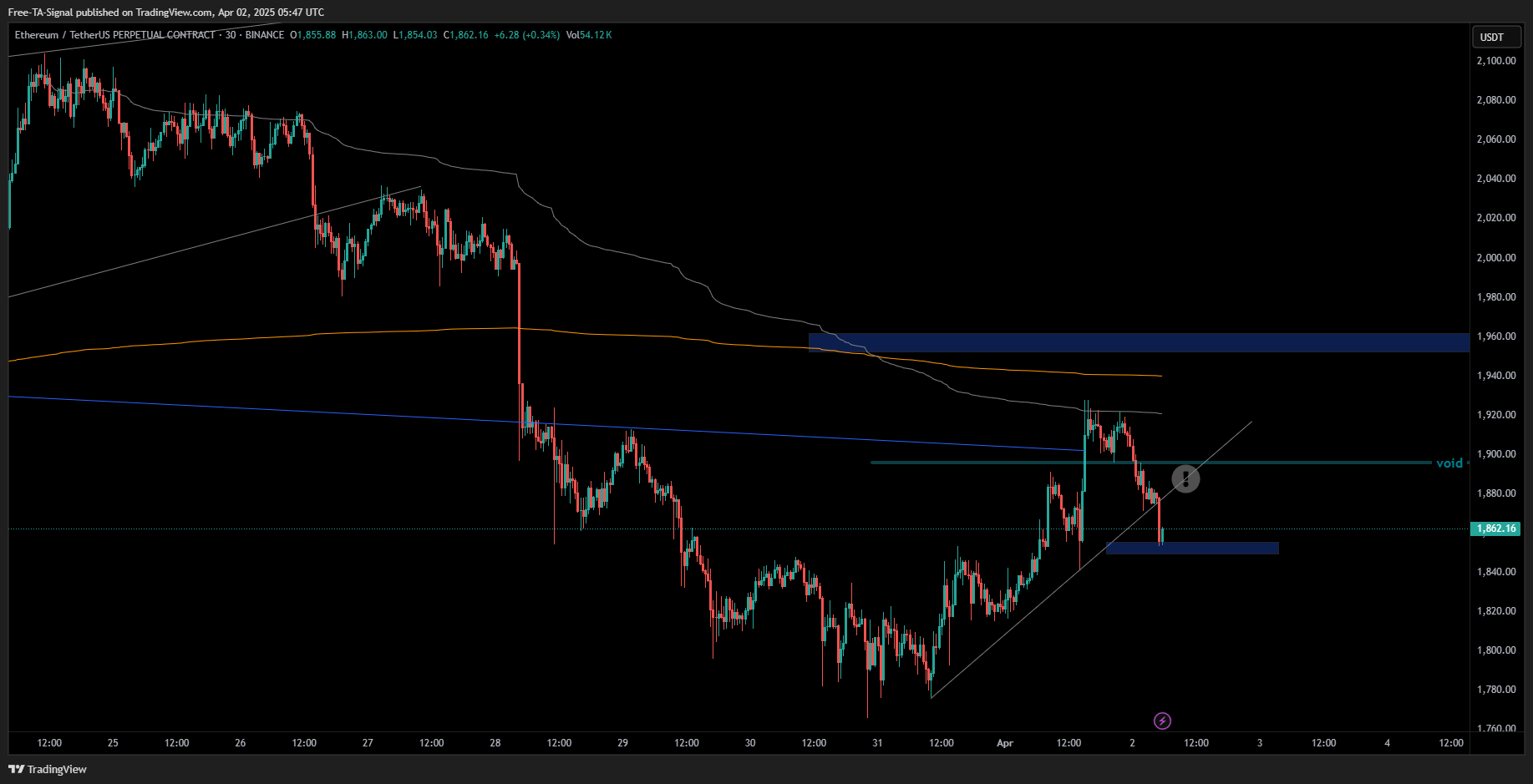The width and height of the screenshot is (1533, 784).
Task: Select the 1,862.16 current price label
Action: pos(1495,529)
